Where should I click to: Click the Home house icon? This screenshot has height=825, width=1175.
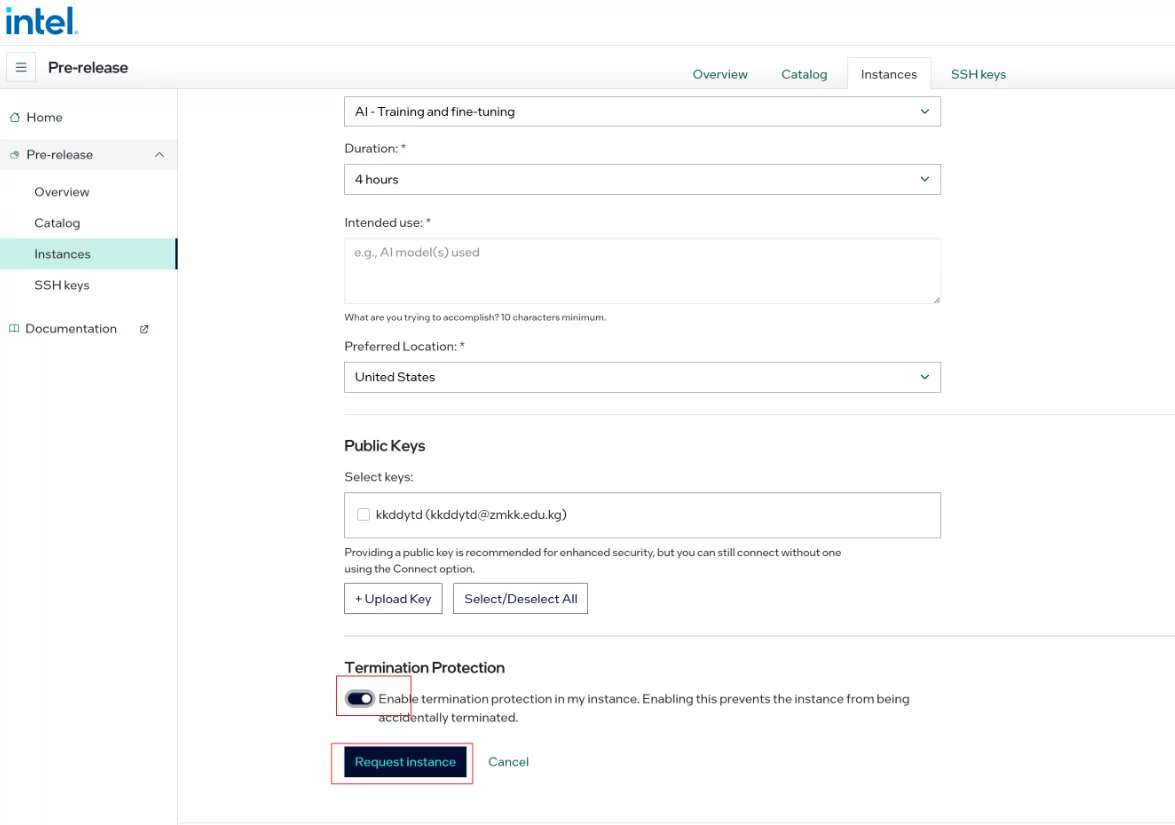pyautogui.click(x=14, y=118)
